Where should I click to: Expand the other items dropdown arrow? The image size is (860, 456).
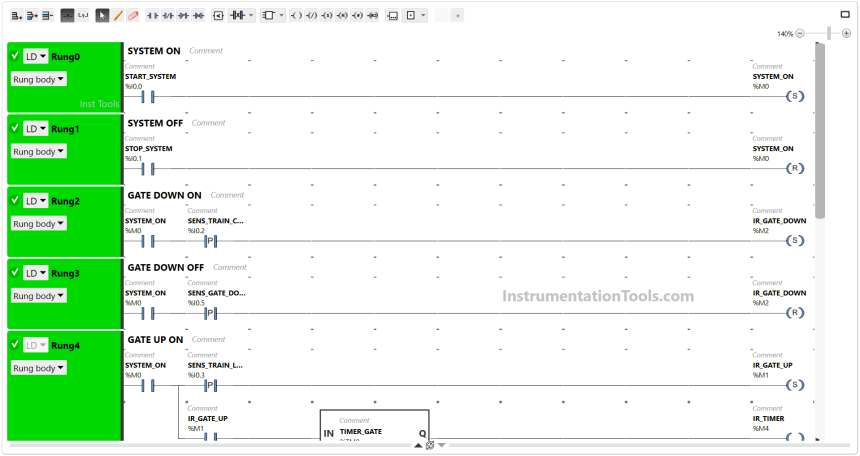423,15
